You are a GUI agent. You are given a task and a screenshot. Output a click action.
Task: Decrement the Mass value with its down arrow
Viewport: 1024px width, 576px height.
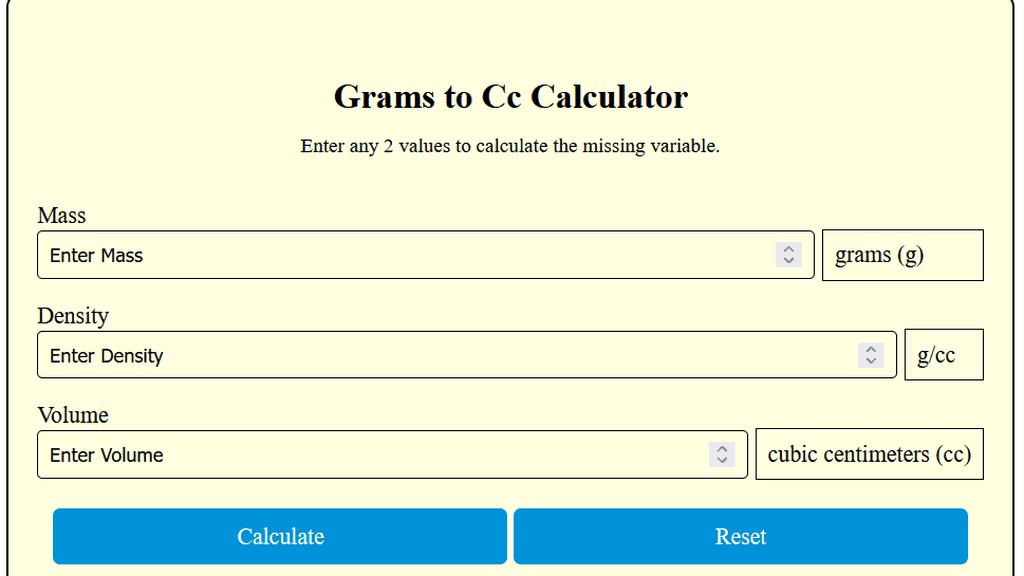click(787, 261)
